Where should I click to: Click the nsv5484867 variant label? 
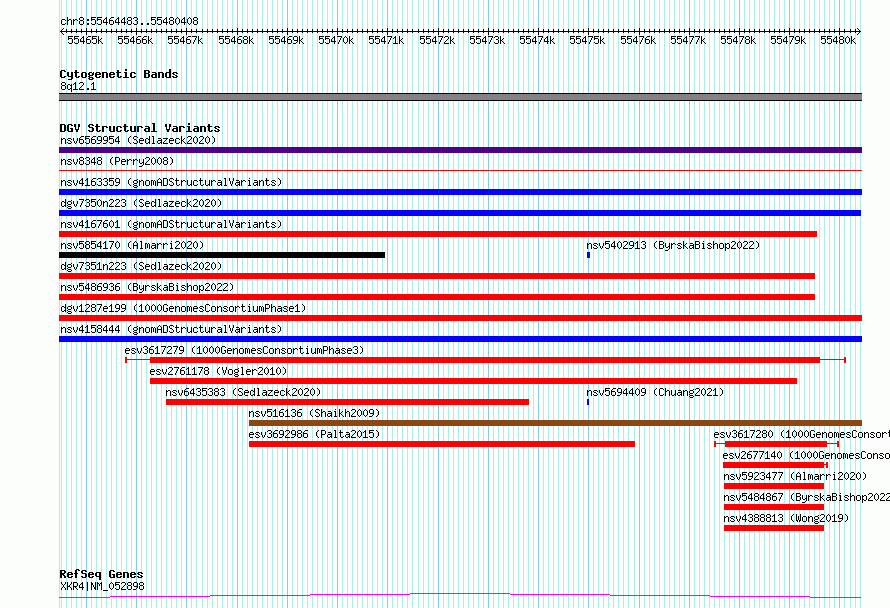tap(806, 497)
